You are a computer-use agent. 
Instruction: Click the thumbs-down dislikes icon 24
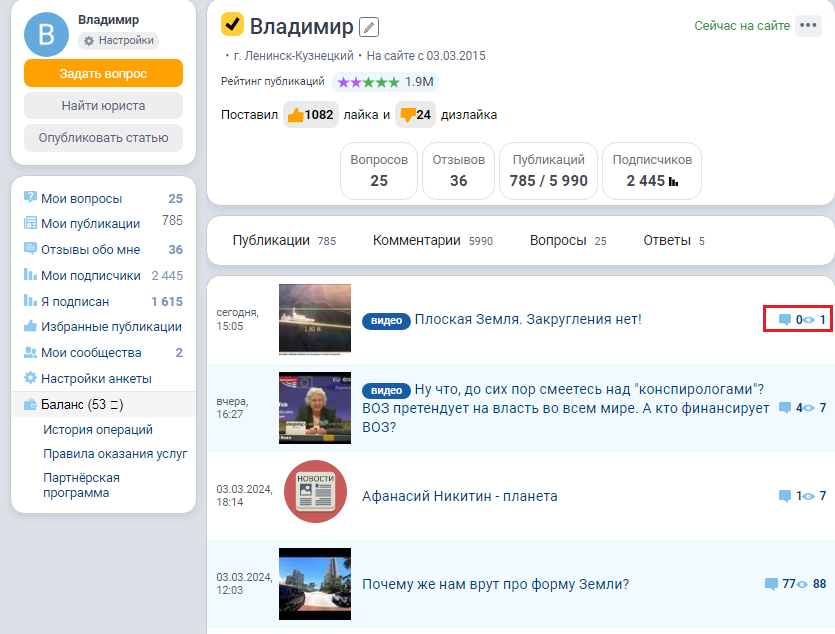click(407, 114)
